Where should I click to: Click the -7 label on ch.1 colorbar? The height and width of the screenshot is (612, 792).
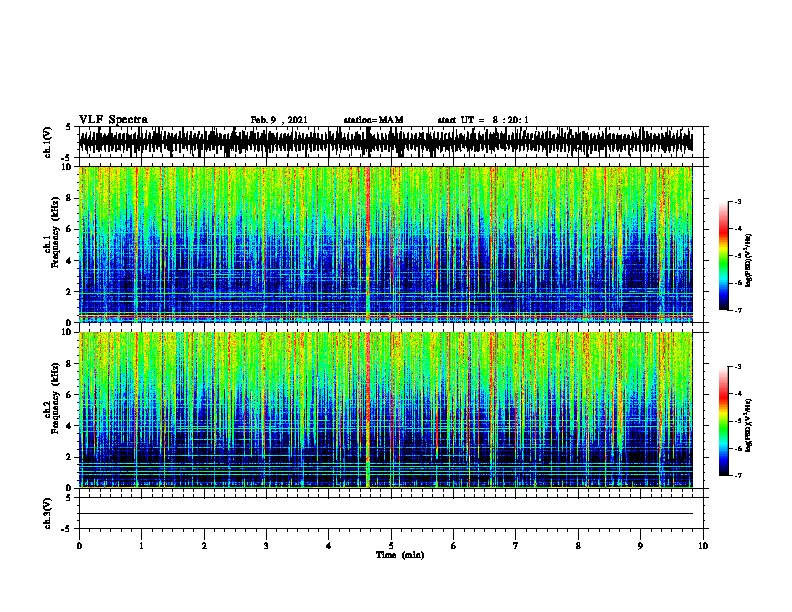[737, 310]
